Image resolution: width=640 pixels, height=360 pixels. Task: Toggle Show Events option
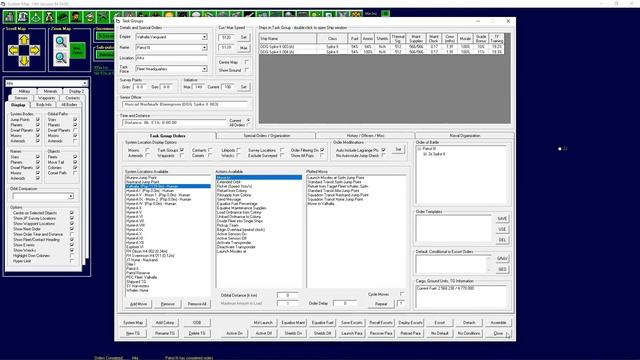[72, 245]
